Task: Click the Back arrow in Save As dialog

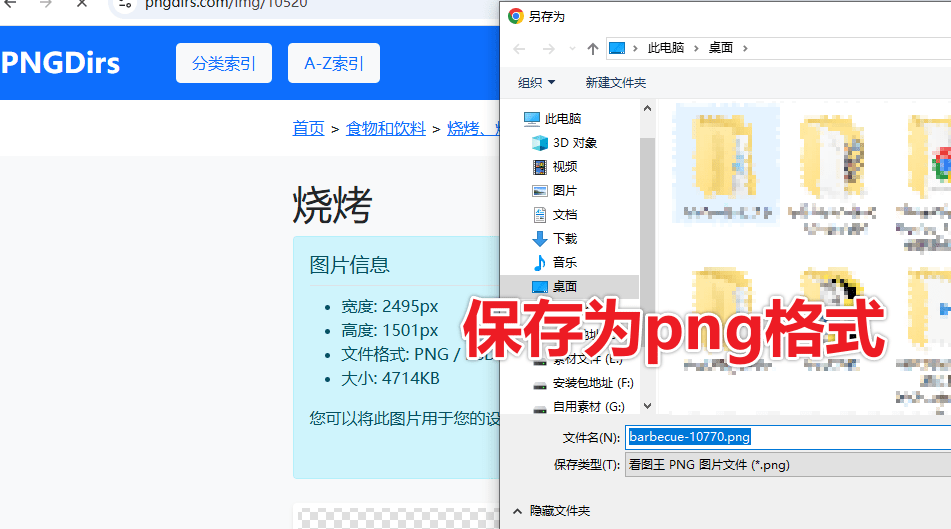Action: tap(519, 49)
